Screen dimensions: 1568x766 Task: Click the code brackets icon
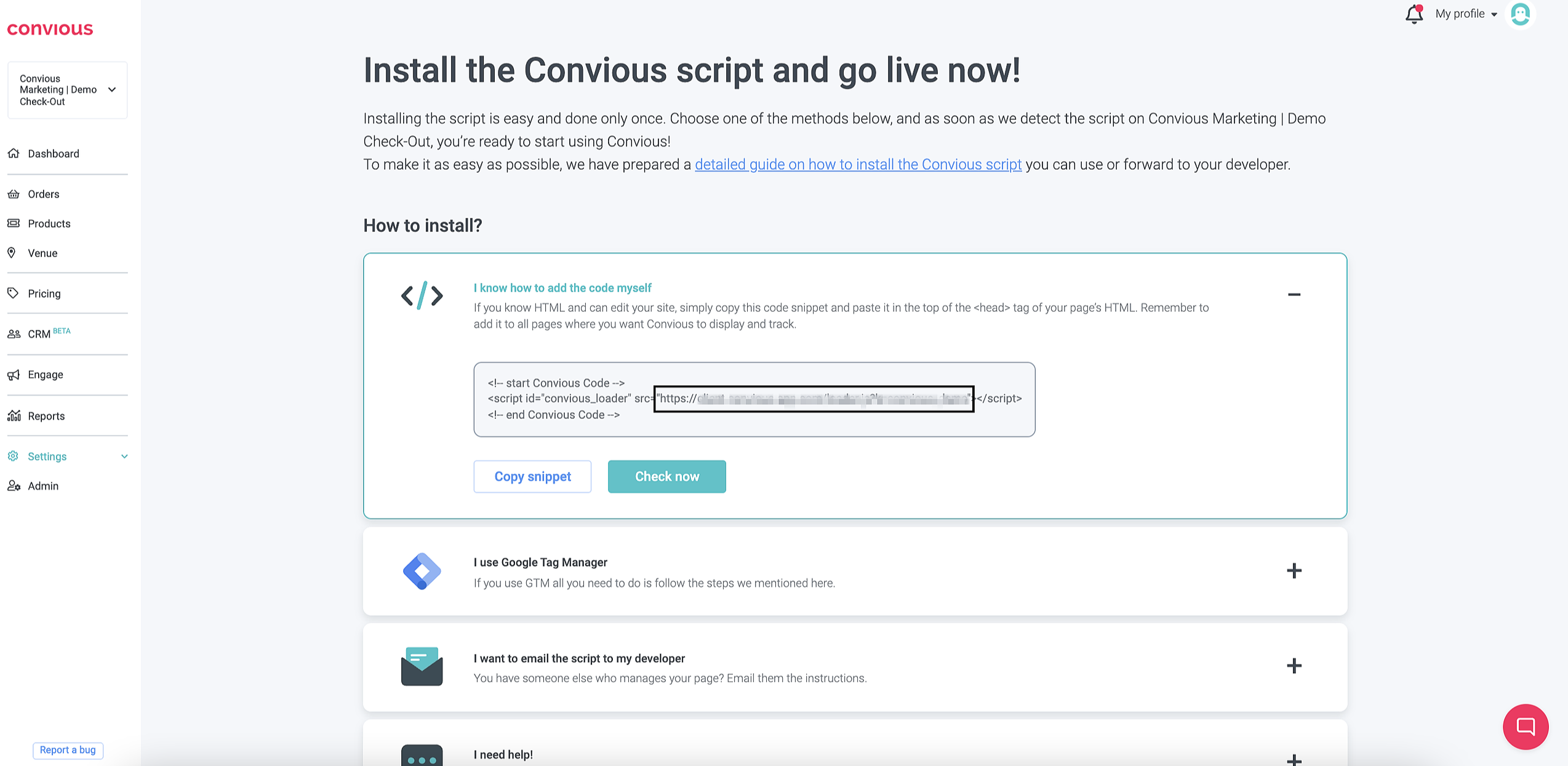pos(422,296)
